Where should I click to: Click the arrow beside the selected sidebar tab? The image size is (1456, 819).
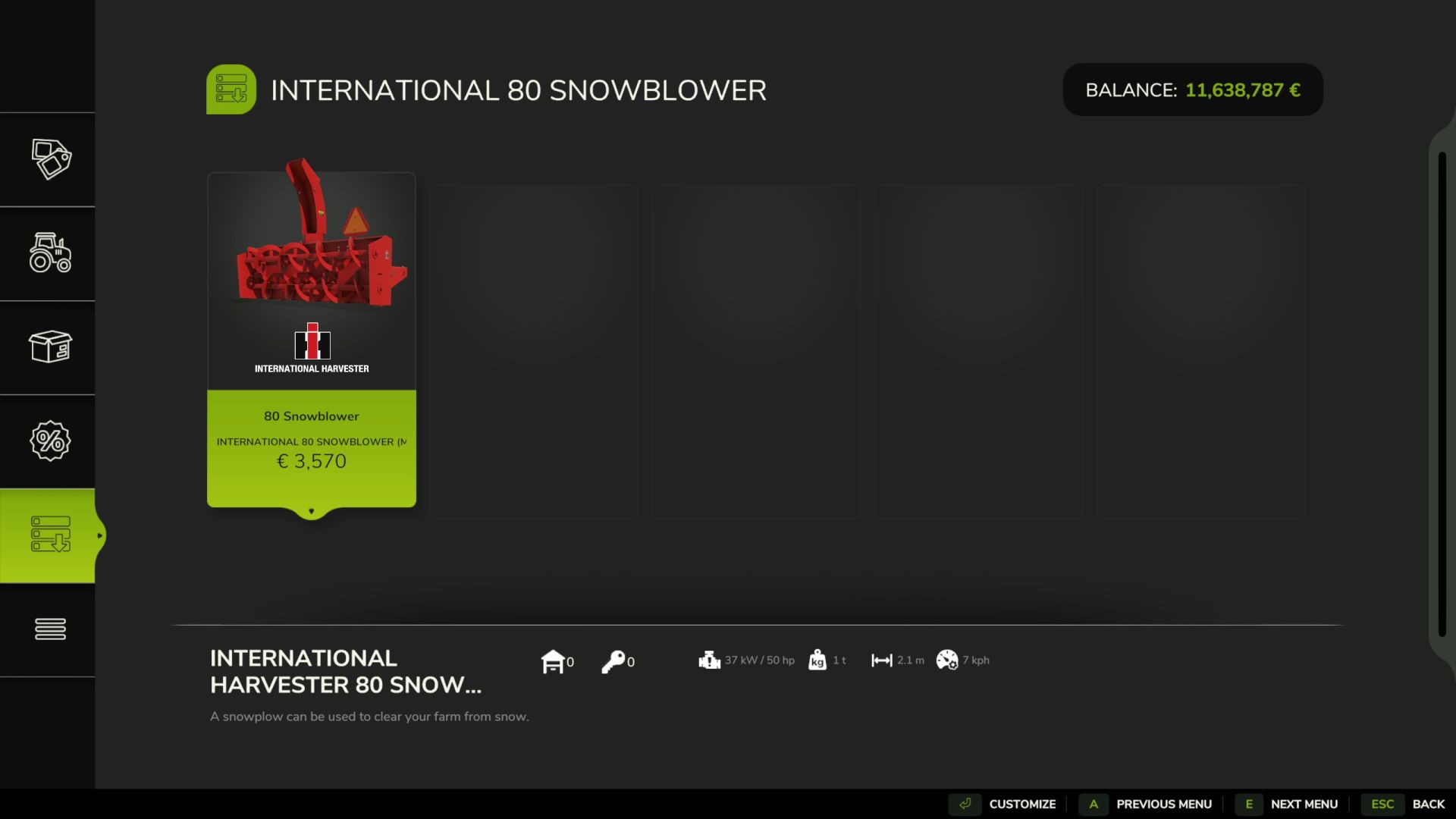[x=99, y=535]
